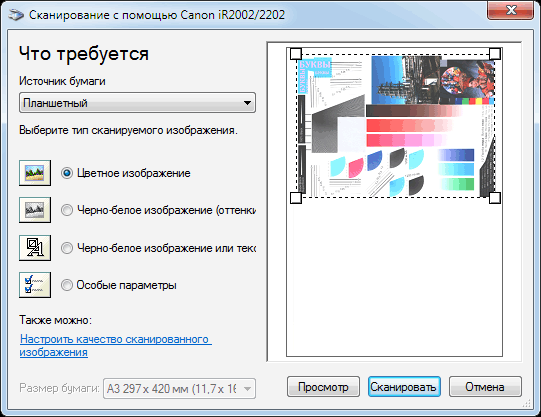This screenshot has height=417, width=541.
Task: Open the disabled 'Размер бумаги' A3 dropdown
Action: (179, 389)
